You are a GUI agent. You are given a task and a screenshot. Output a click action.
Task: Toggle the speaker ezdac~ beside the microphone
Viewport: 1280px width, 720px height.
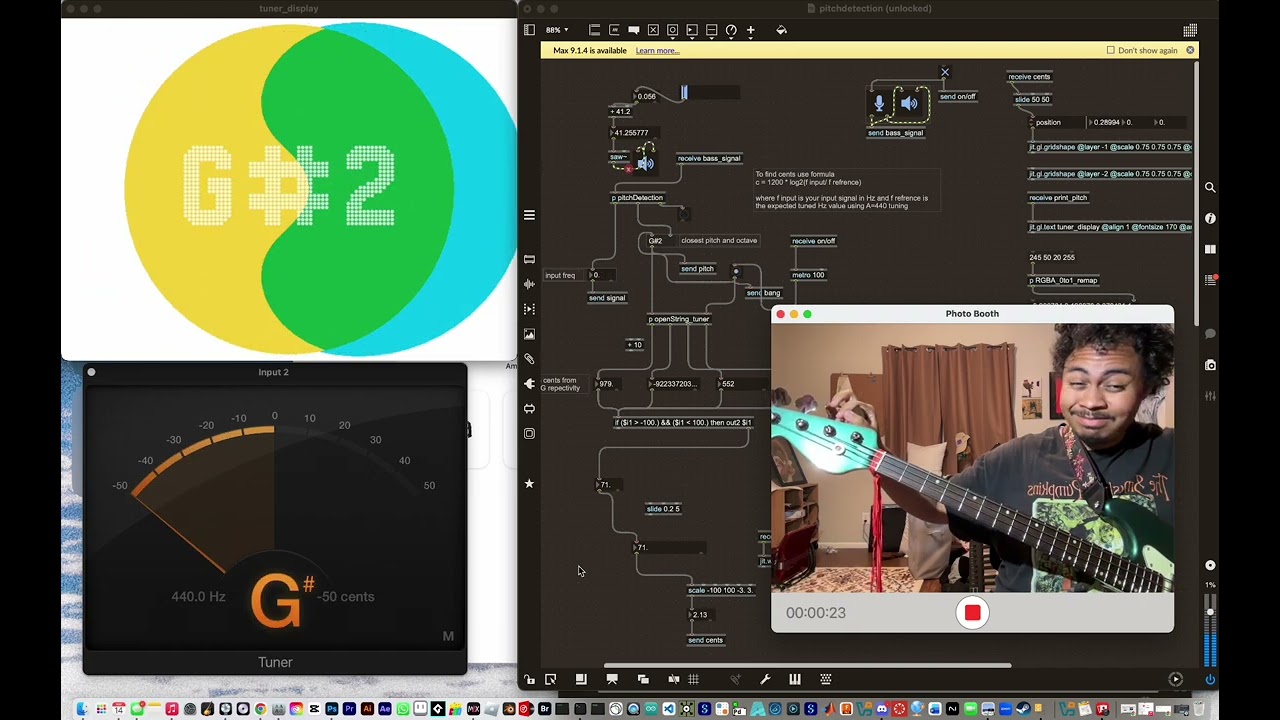click(x=908, y=103)
